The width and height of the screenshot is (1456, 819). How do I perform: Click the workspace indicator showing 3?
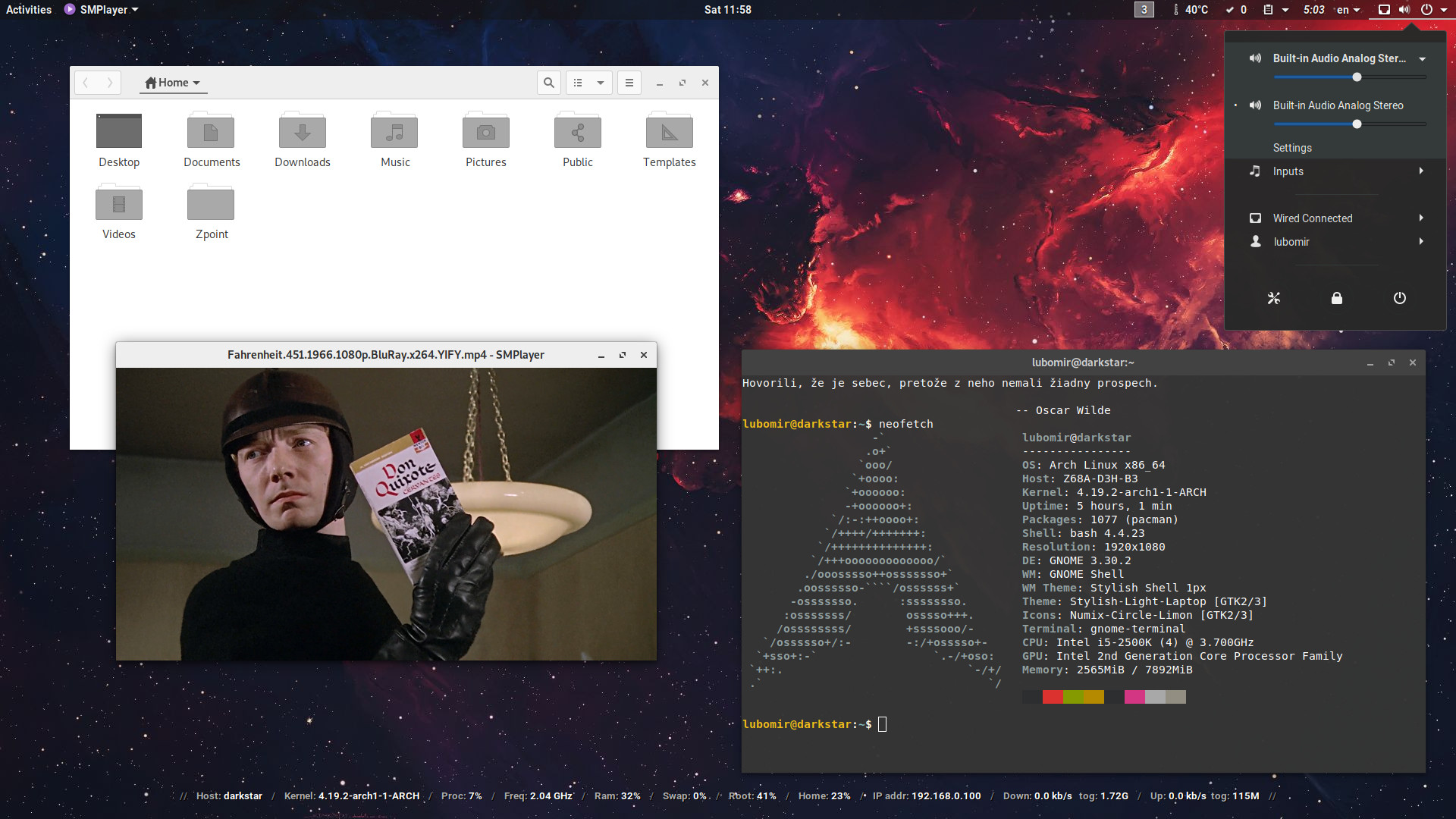[x=1144, y=10]
